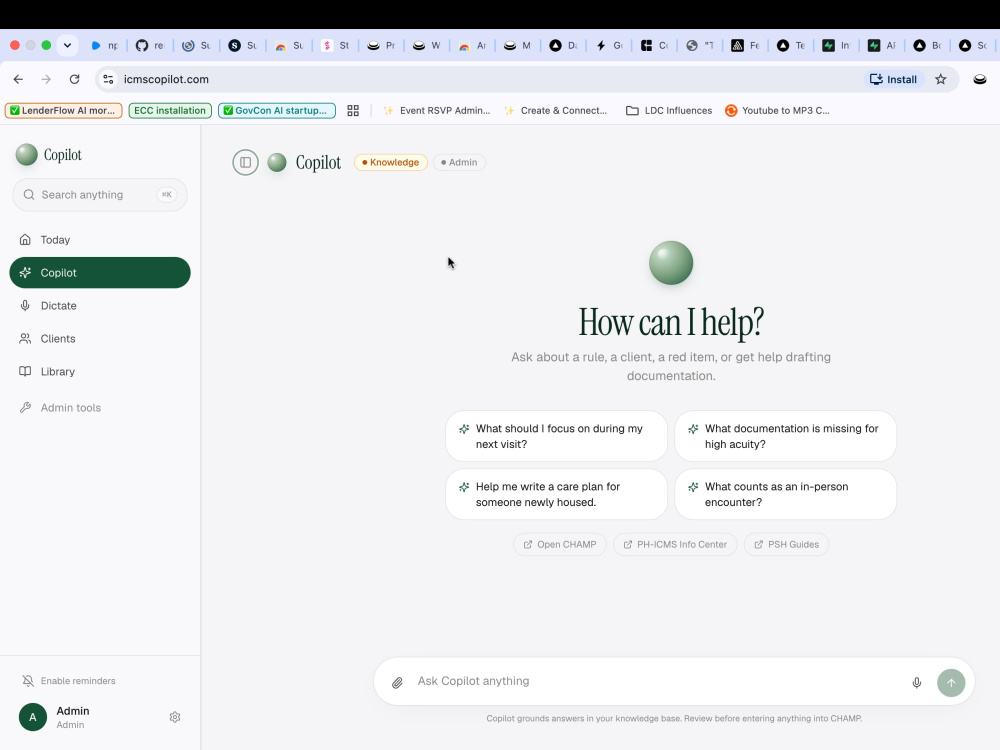Image resolution: width=1000 pixels, height=750 pixels.
Task: Choose 'What should I focus on' suggestion
Action: (556, 436)
